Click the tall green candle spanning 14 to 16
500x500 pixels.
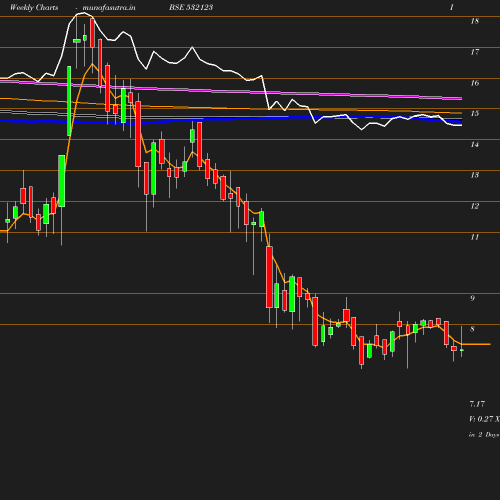tap(69, 101)
